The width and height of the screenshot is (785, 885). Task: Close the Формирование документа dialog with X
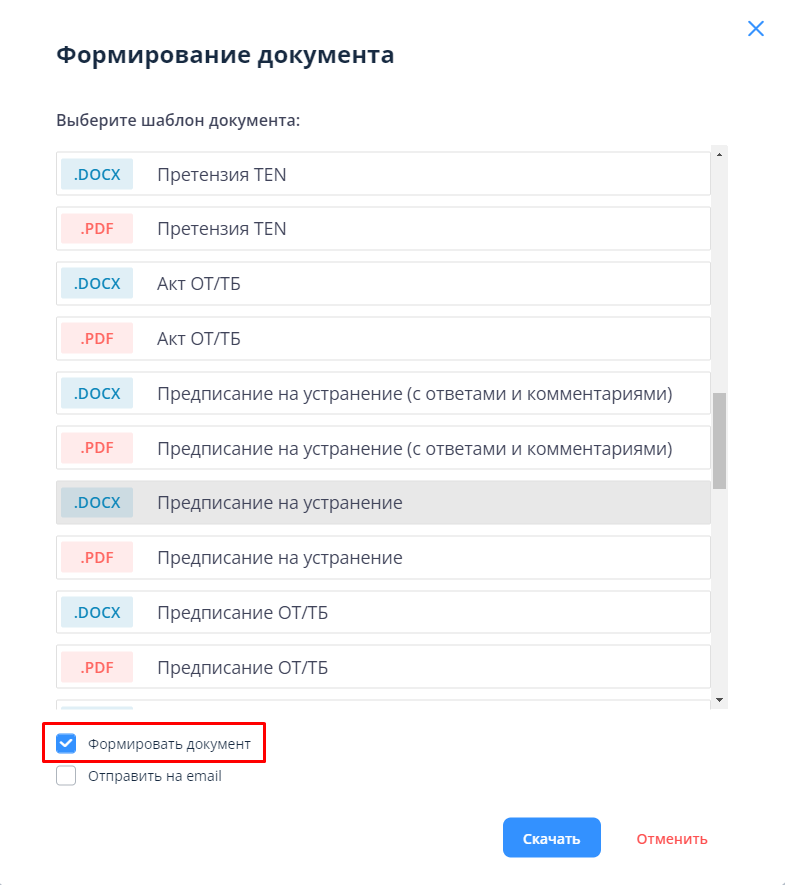pyautogui.click(x=756, y=29)
